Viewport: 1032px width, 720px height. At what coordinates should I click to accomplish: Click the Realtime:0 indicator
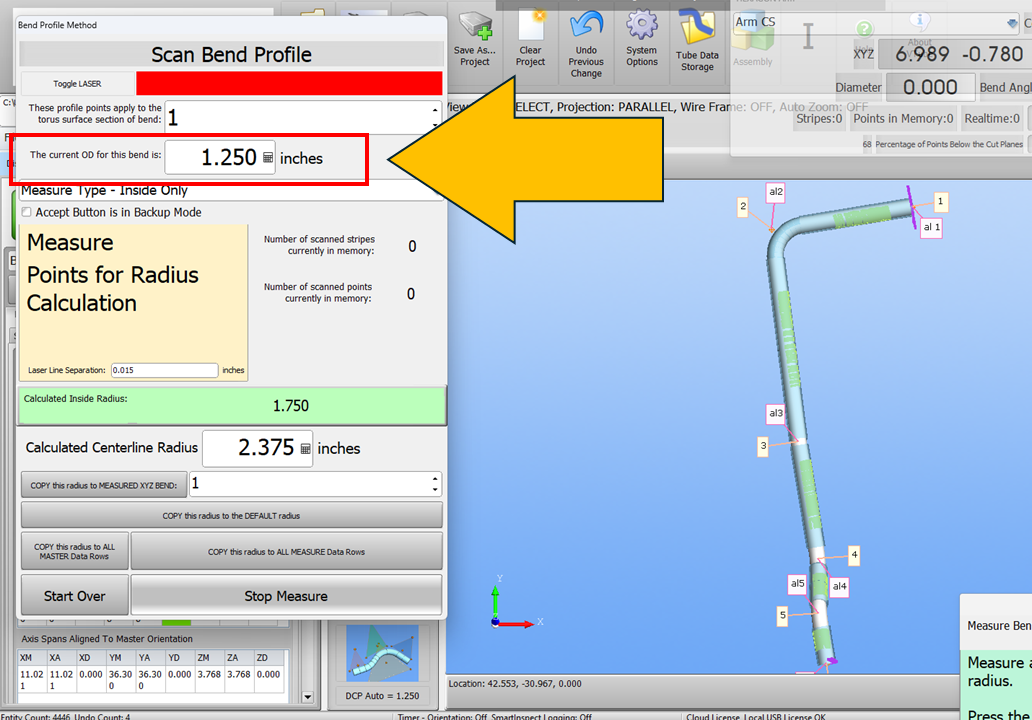click(992, 118)
